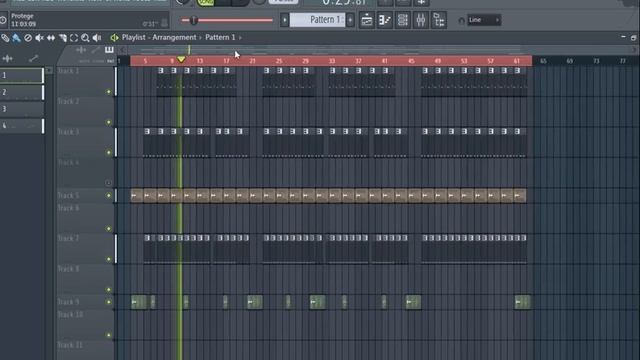Open the Line snap dropdown

[x=484, y=20]
